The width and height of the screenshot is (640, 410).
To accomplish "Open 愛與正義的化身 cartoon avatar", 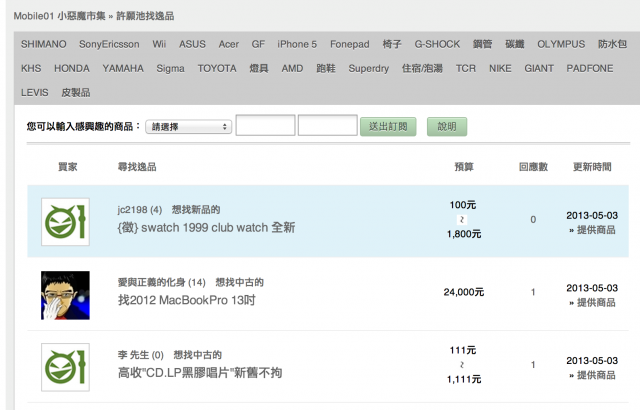I will click(65, 295).
